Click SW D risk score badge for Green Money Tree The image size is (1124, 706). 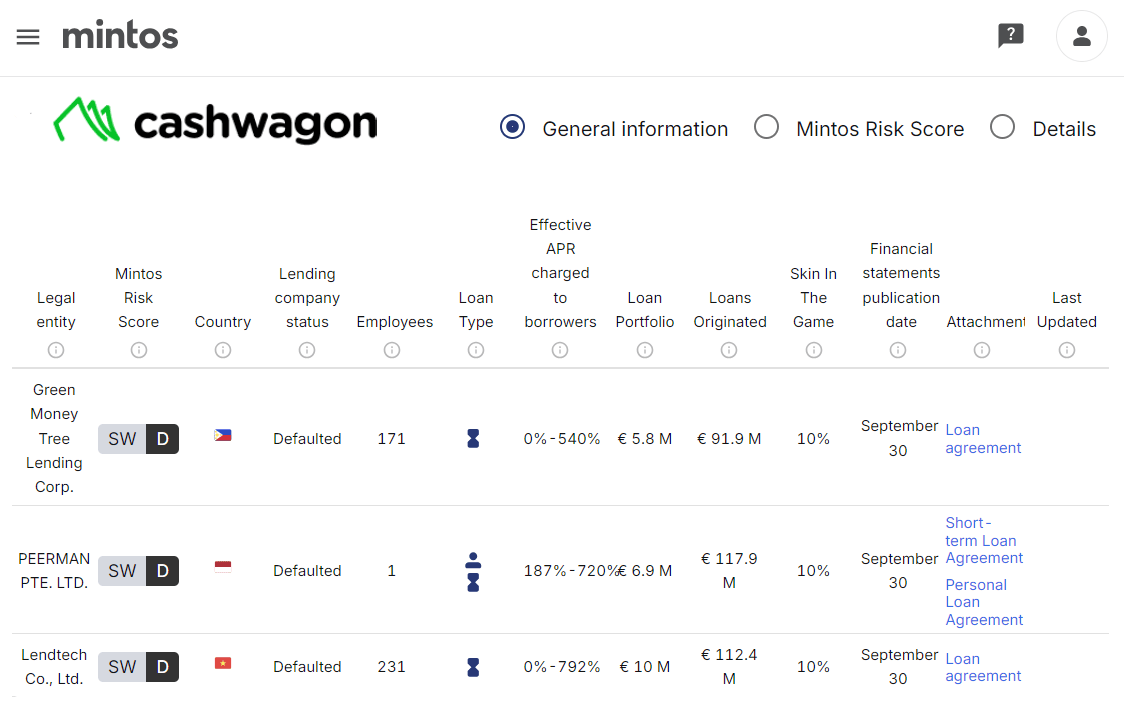pos(138,439)
